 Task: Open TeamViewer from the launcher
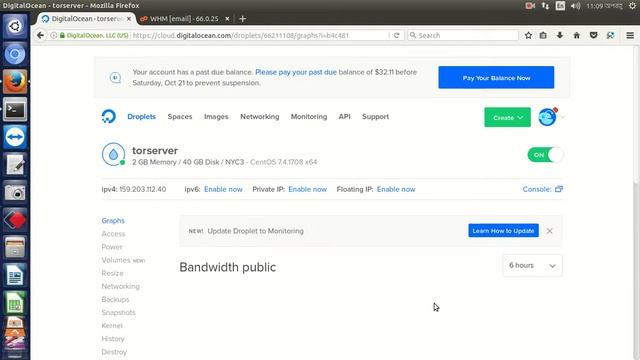[x=15, y=137]
